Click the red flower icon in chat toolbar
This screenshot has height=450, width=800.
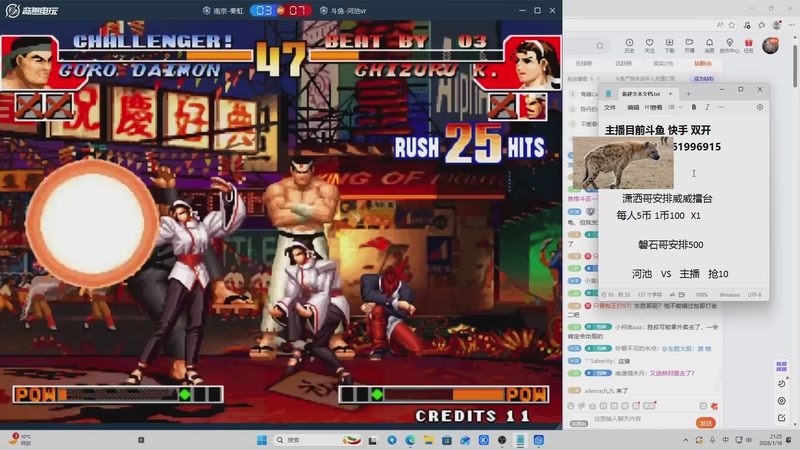click(714, 406)
